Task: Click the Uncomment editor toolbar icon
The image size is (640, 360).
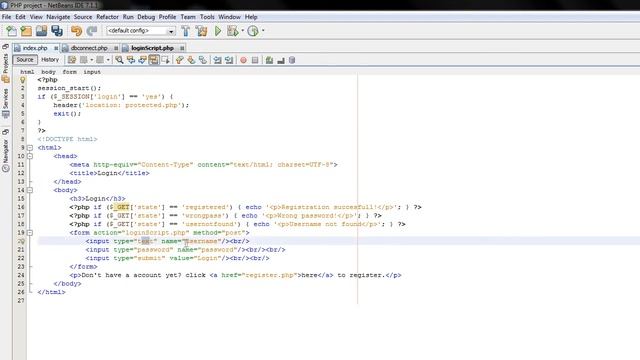Action: (x=281, y=60)
